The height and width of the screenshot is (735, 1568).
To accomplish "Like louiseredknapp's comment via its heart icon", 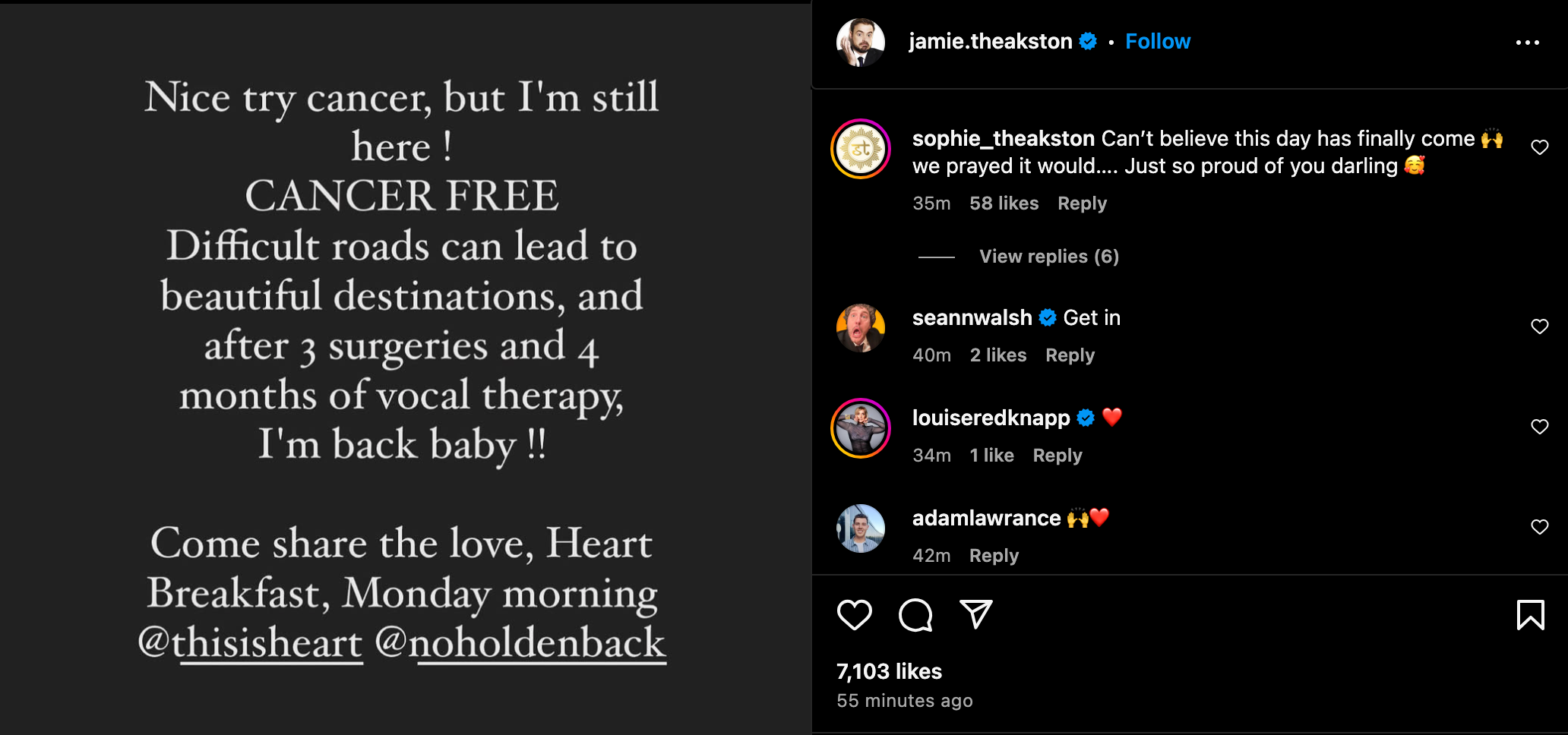I will [1540, 425].
